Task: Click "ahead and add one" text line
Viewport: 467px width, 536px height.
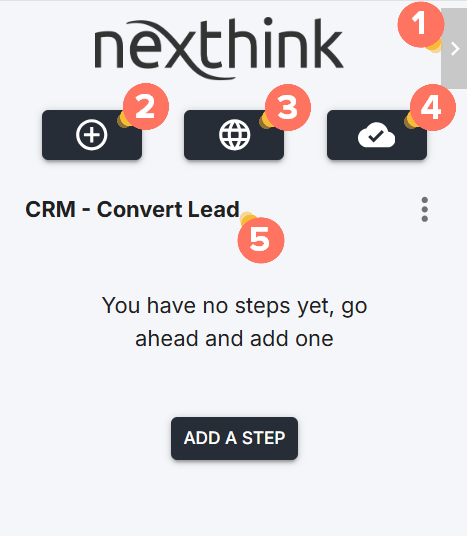Action: point(234,338)
